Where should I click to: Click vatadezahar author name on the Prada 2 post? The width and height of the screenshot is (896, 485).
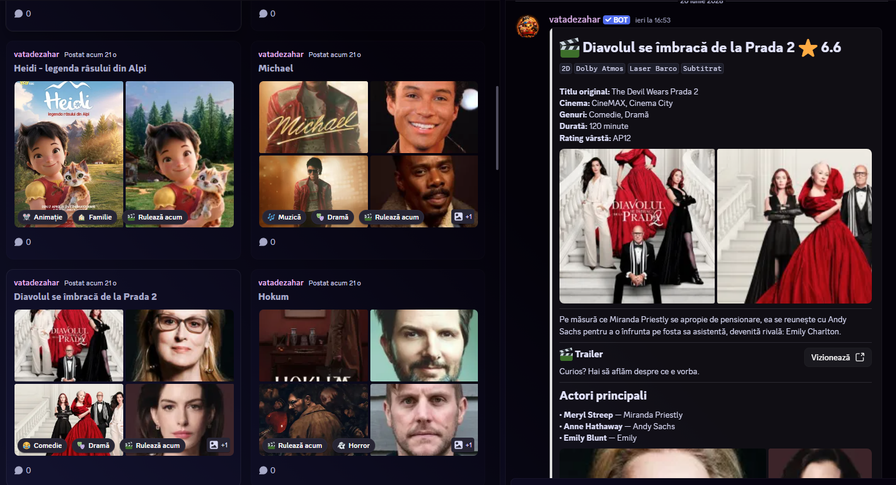(36, 283)
